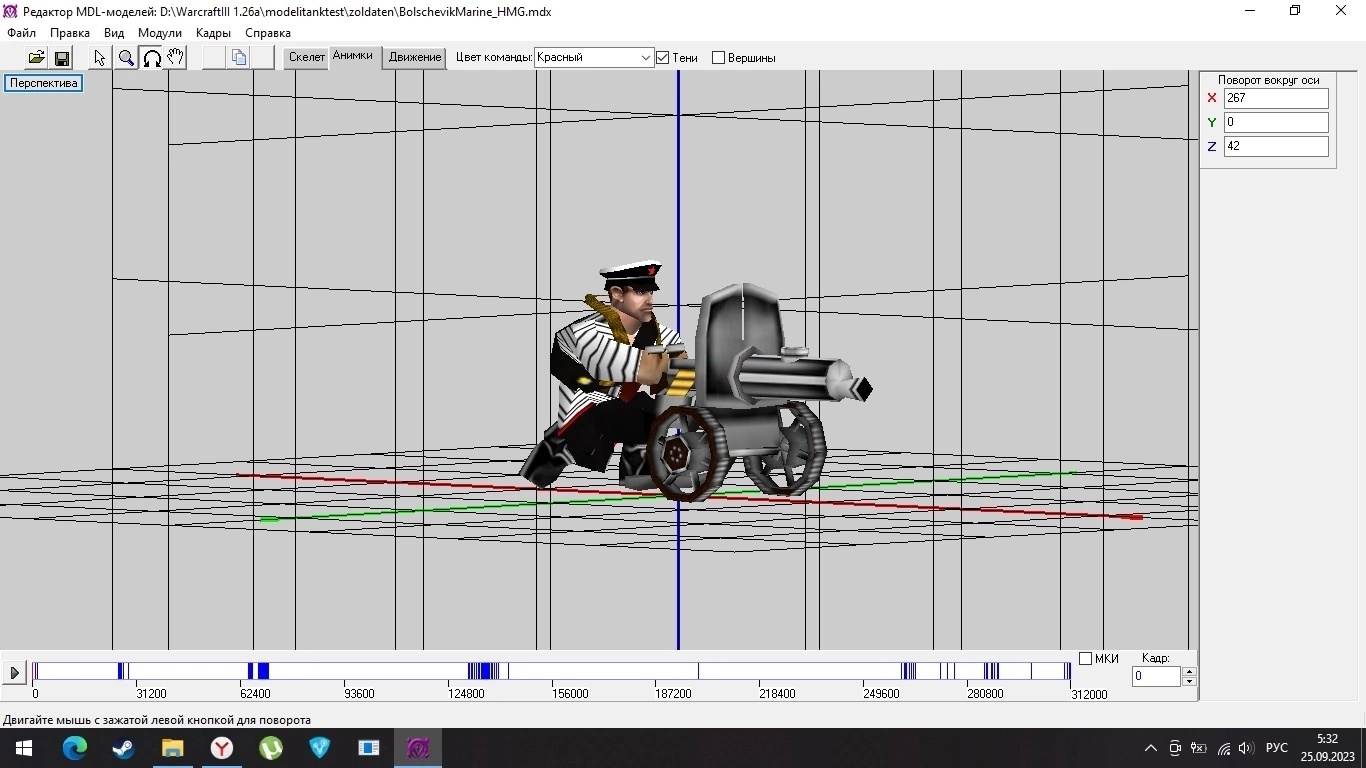Save the model with floppy disk icon
Image resolution: width=1366 pixels, height=768 pixels.
[x=61, y=57]
